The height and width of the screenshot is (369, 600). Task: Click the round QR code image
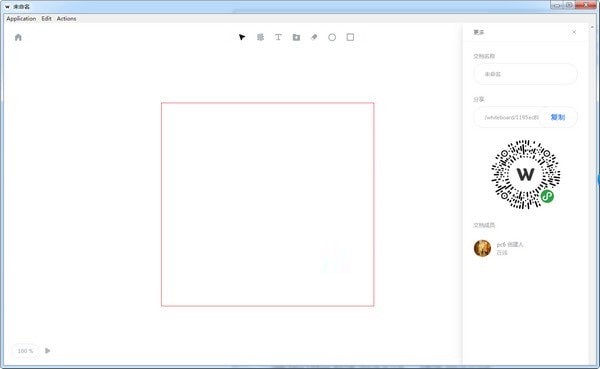pos(525,175)
